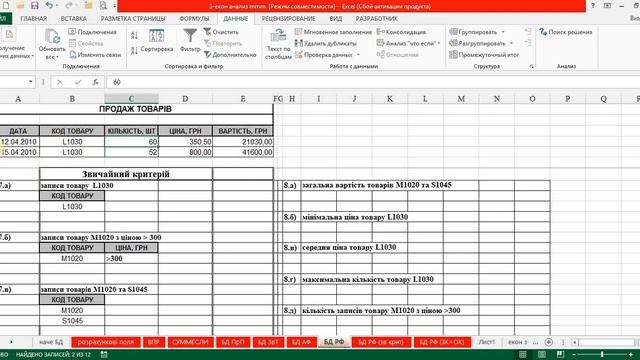The image size is (640, 360).
Task: Select the criteria cell >300
Action: coord(131,258)
